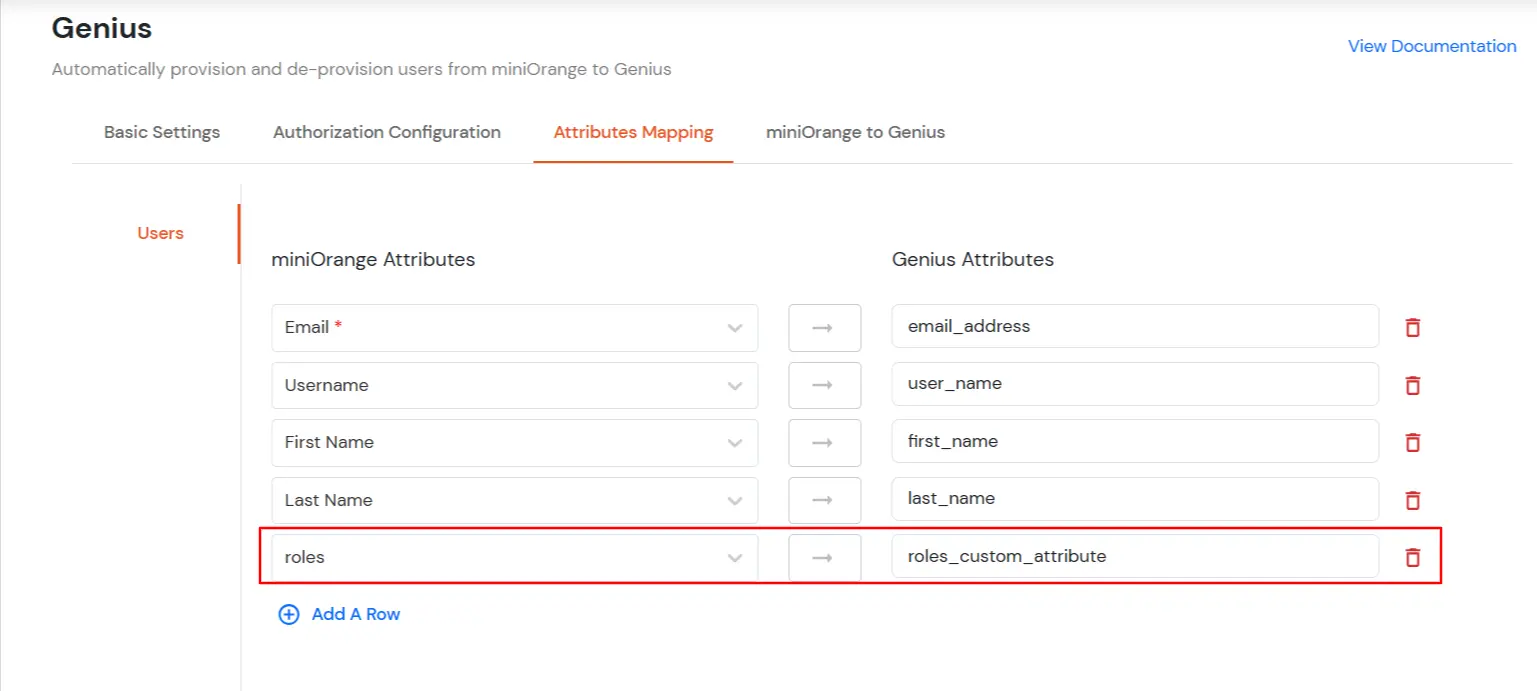Click the email_address Genius attribute field

pos(1135,326)
